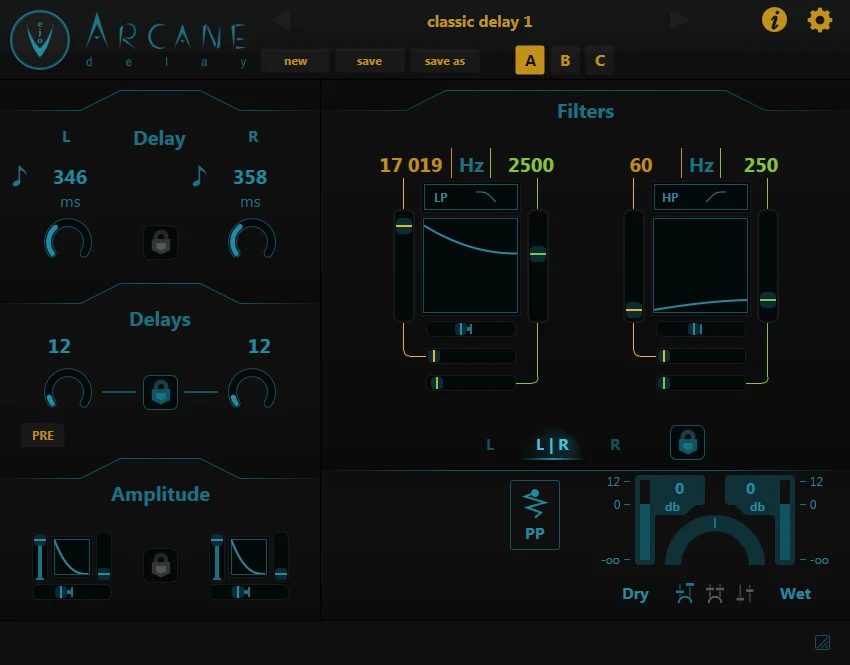Click HP filter start frequency vertical slider
Viewport: 850px width, 665px height.
[634, 266]
